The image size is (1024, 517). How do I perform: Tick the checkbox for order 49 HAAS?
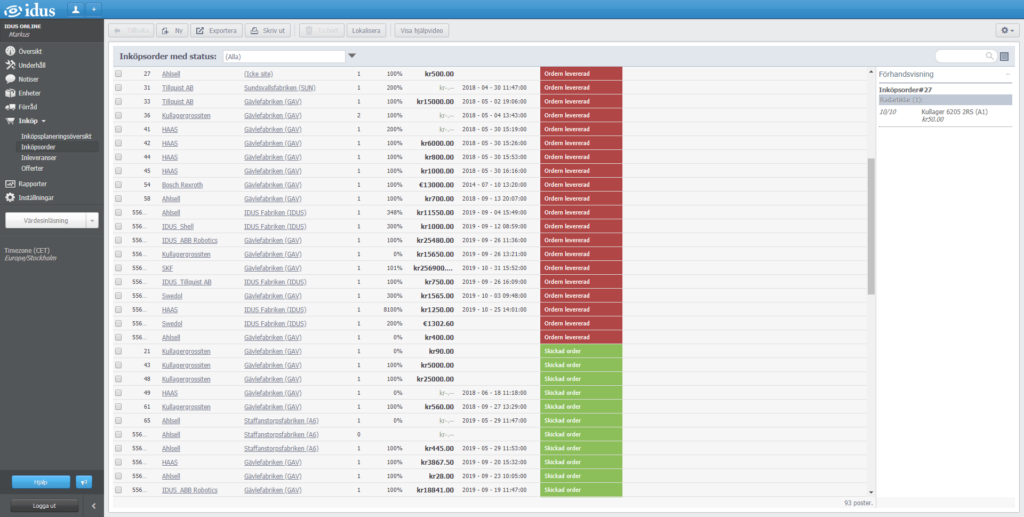pos(118,393)
